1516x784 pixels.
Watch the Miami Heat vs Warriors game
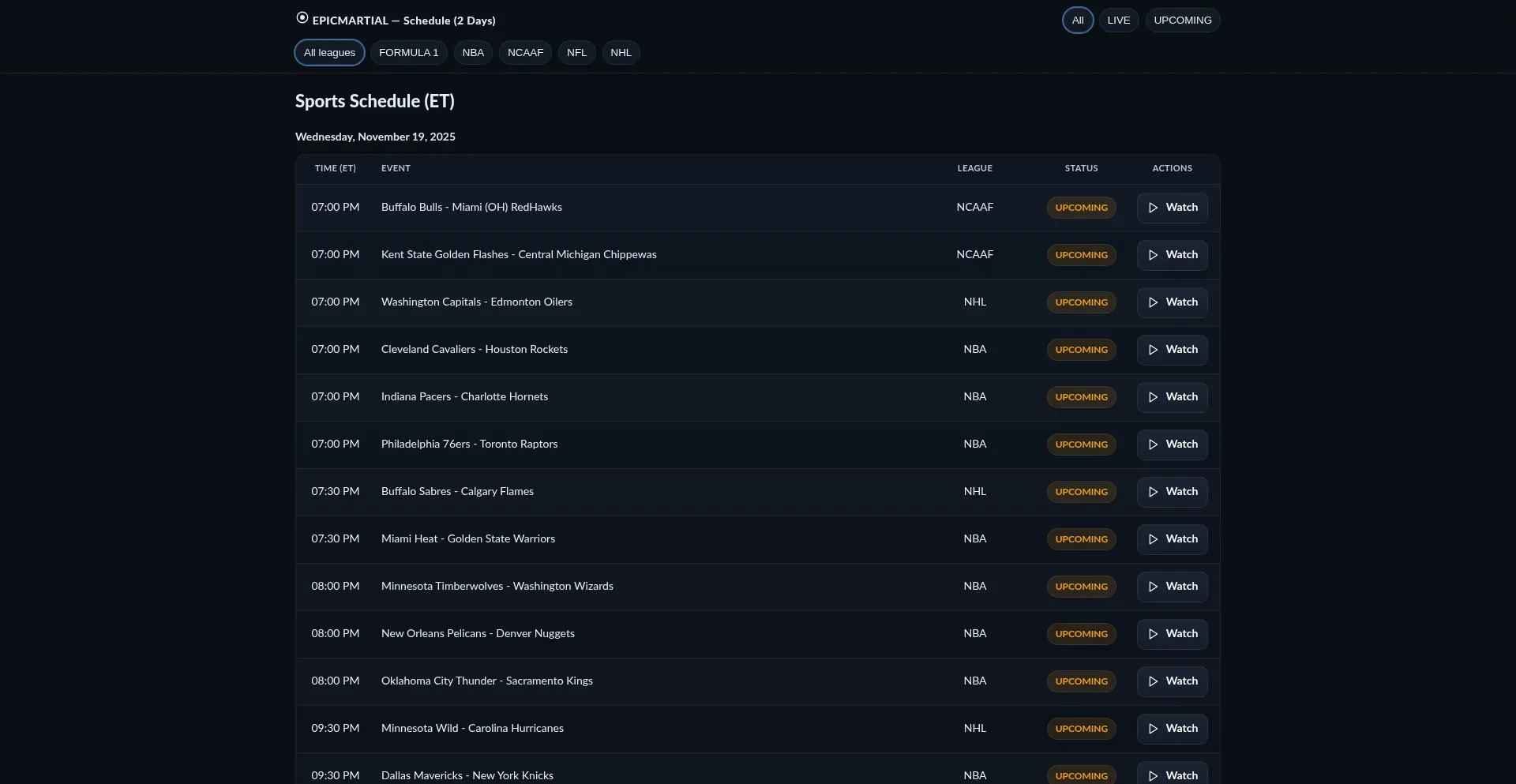click(x=1172, y=539)
